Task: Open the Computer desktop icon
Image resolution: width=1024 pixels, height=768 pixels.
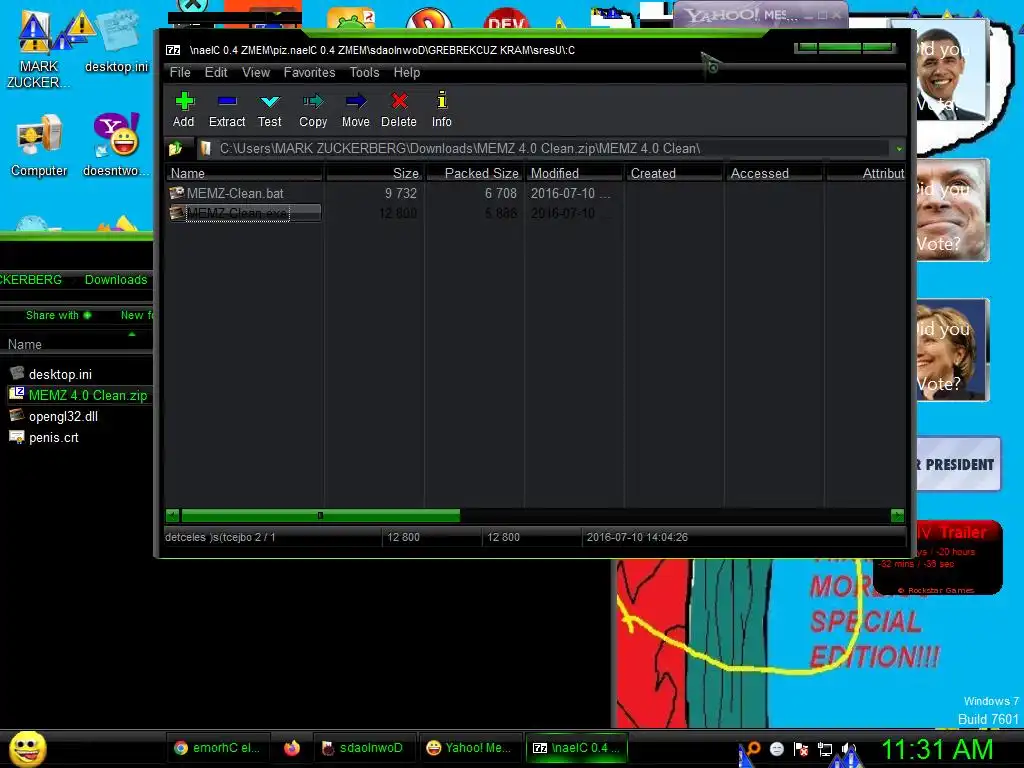Action: [39, 145]
